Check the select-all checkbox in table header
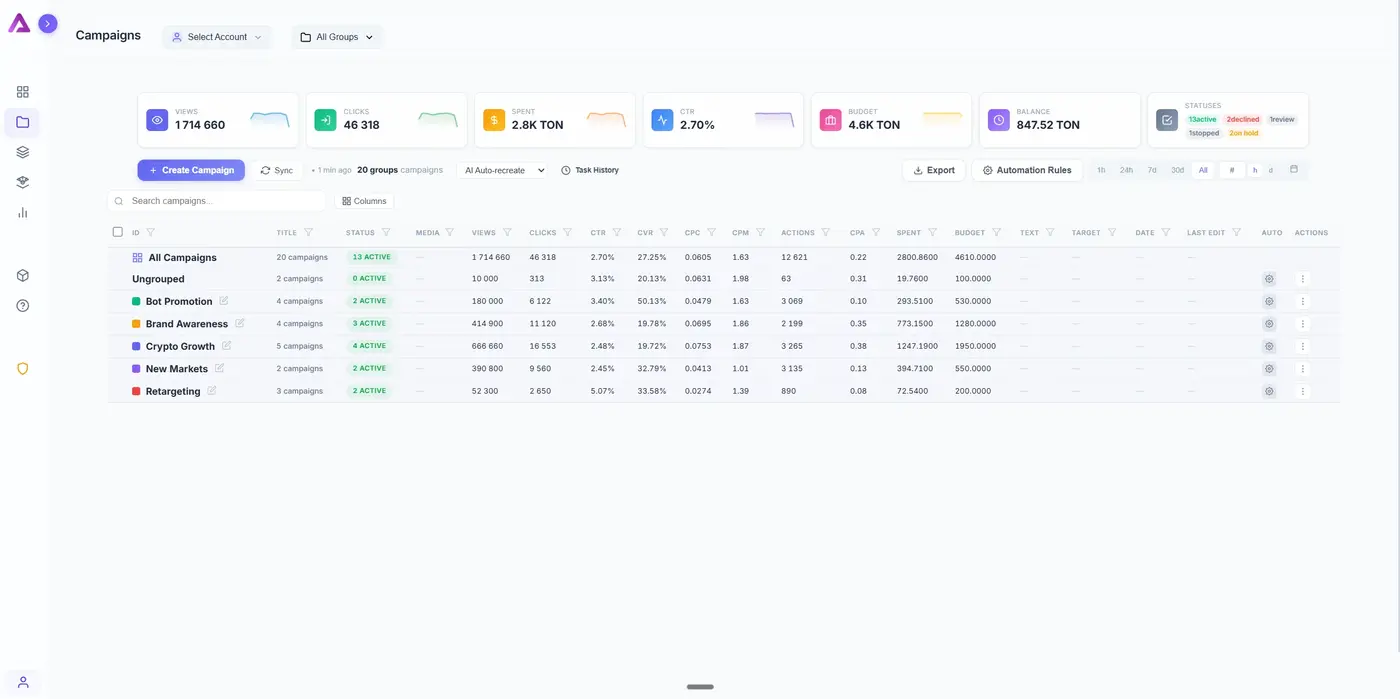This screenshot has width=1400, height=699. (x=117, y=231)
